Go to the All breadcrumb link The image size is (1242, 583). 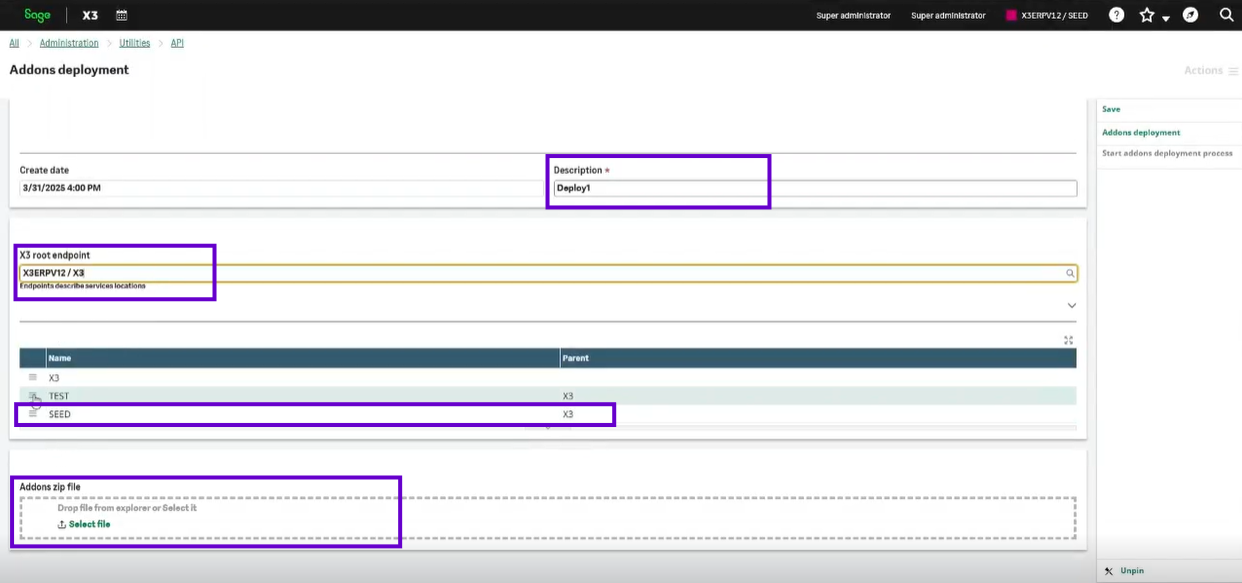pos(14,43)
